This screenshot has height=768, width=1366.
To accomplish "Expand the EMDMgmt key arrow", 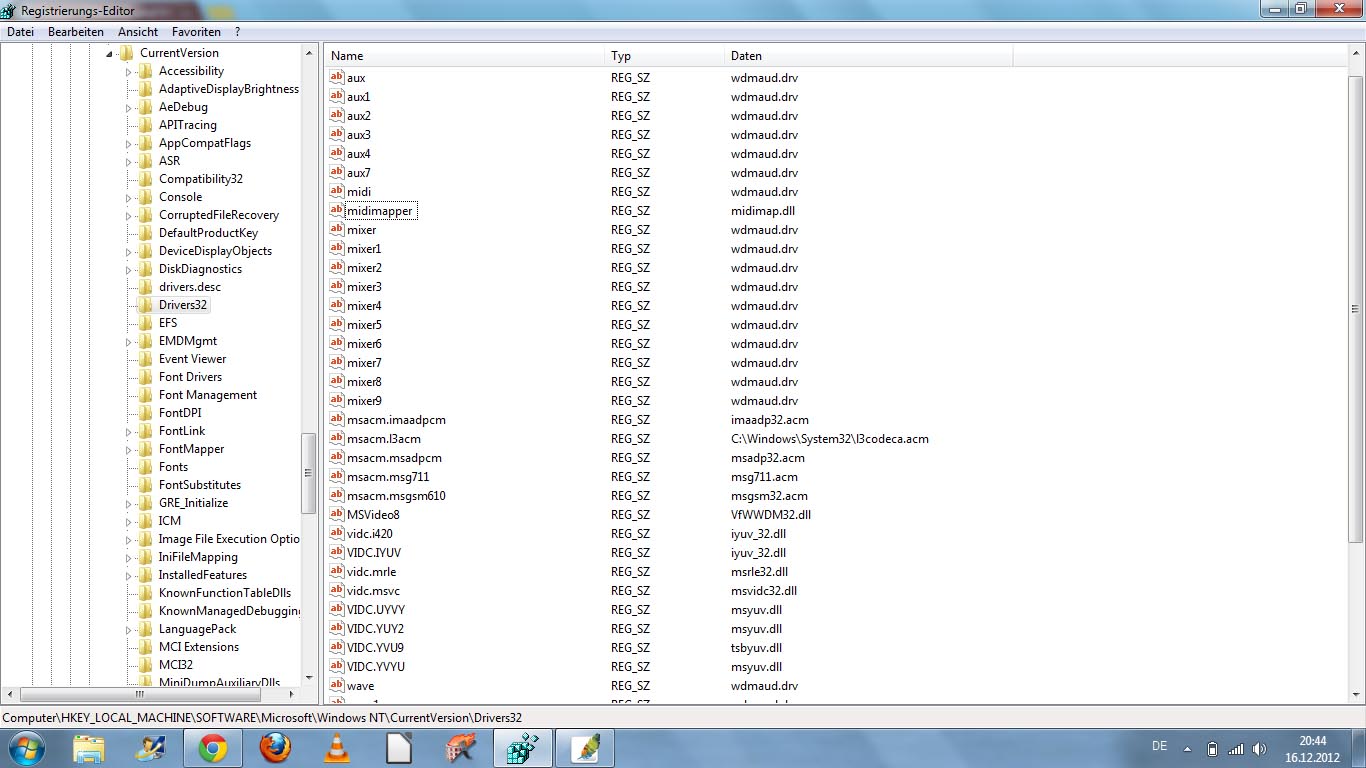I will (128, 341).
